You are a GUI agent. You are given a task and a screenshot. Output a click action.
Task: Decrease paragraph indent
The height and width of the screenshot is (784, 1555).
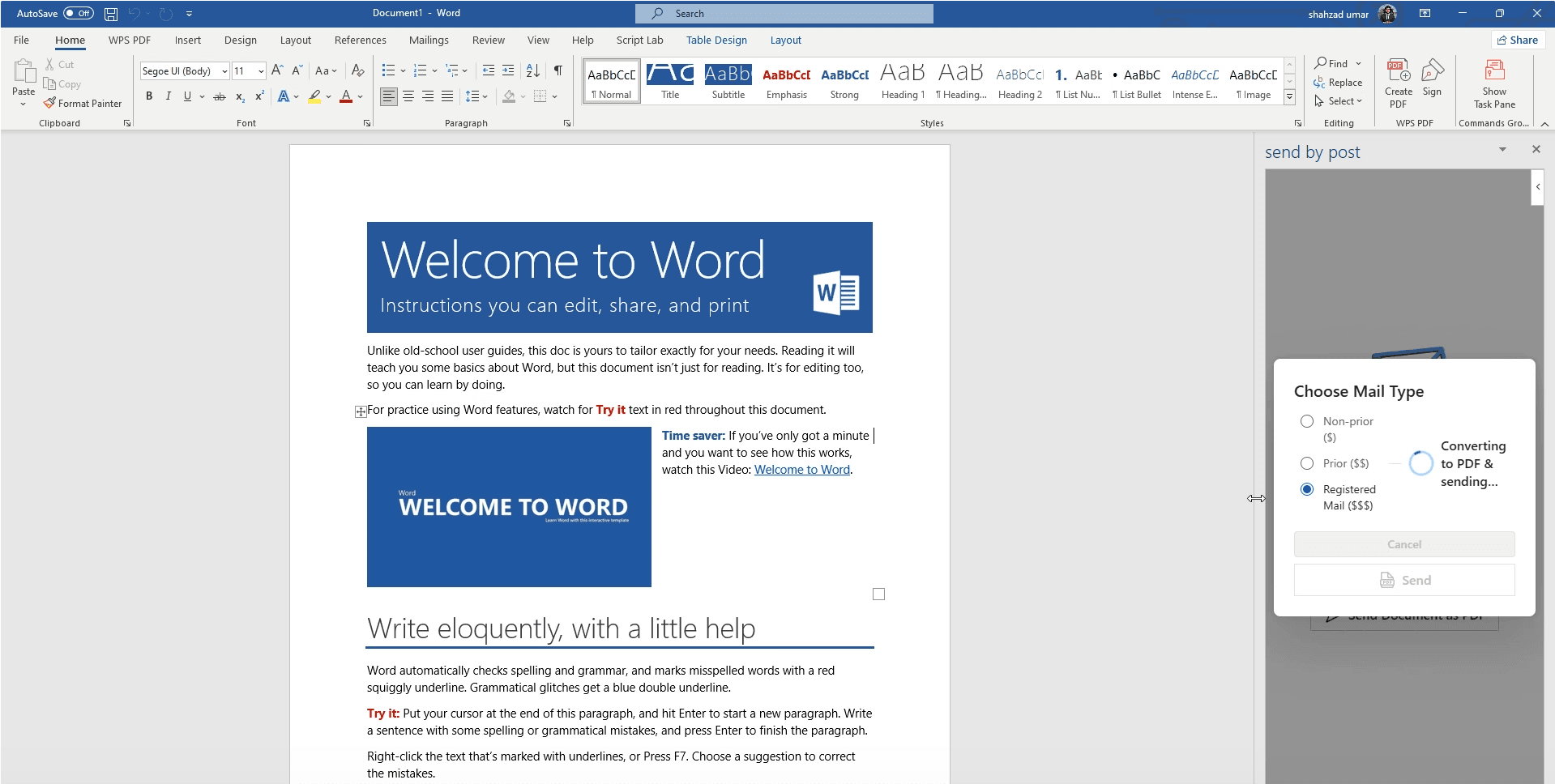click(489, 70)
